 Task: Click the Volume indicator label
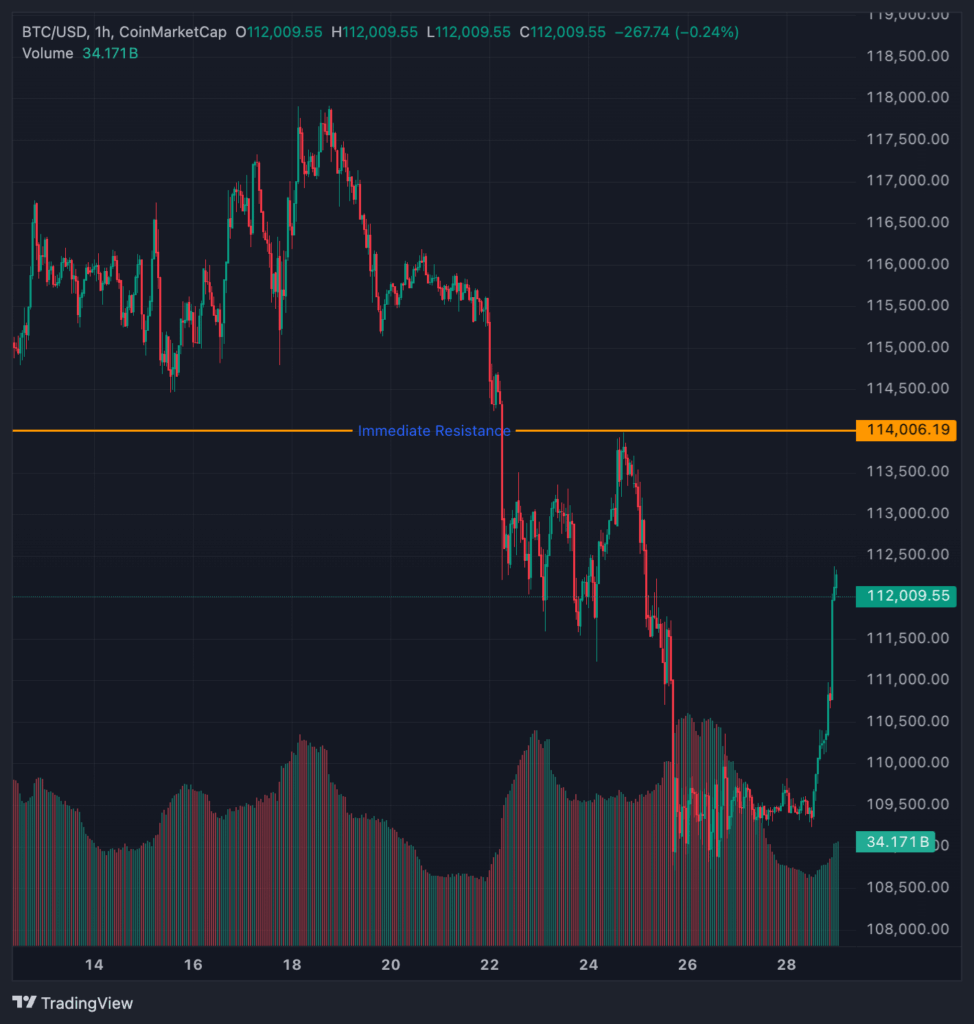48,53
